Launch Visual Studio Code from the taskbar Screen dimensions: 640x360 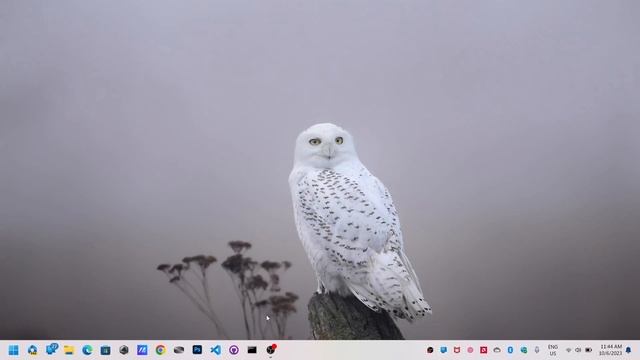tap(216, 350)
